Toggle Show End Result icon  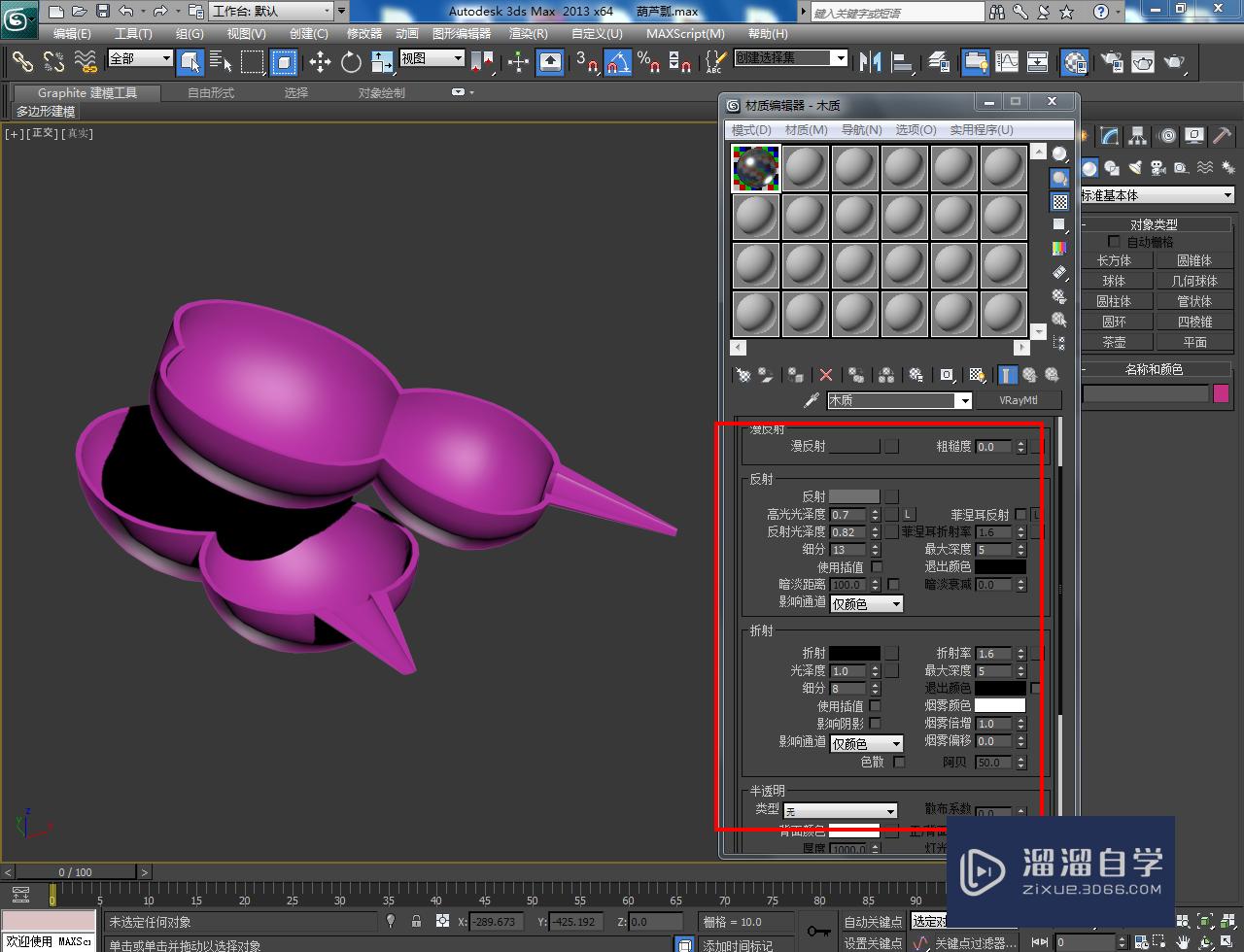tap(1007, 375)
